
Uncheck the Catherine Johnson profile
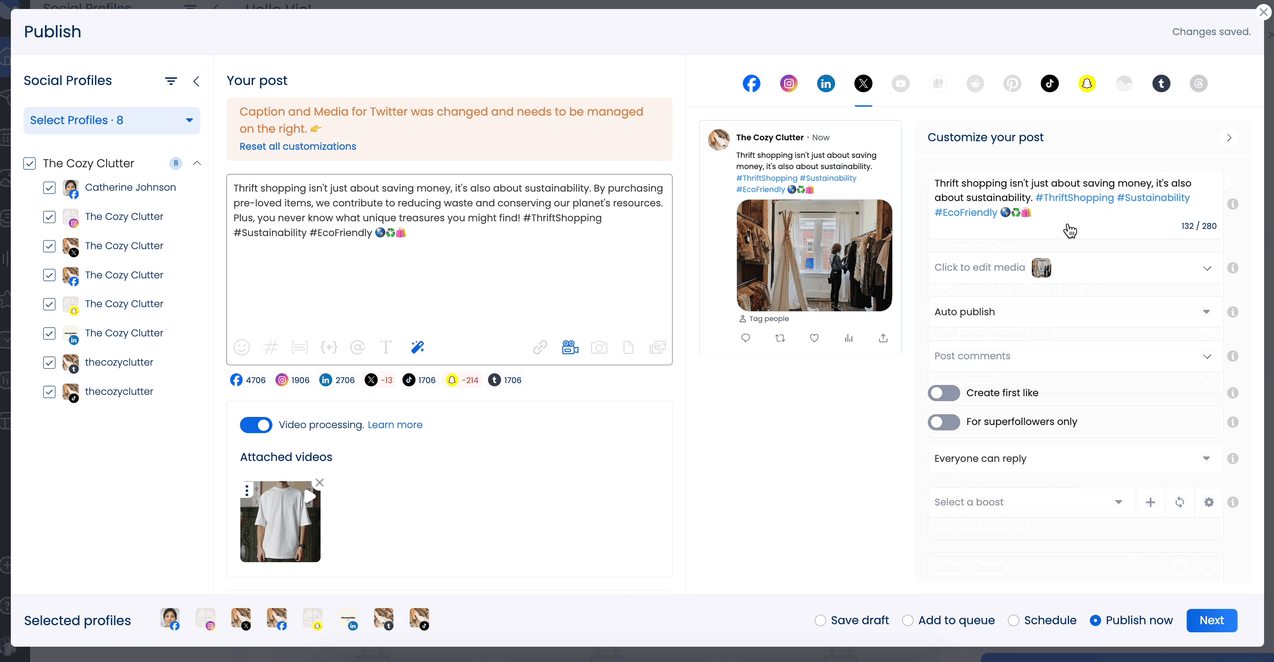[49, 187]
